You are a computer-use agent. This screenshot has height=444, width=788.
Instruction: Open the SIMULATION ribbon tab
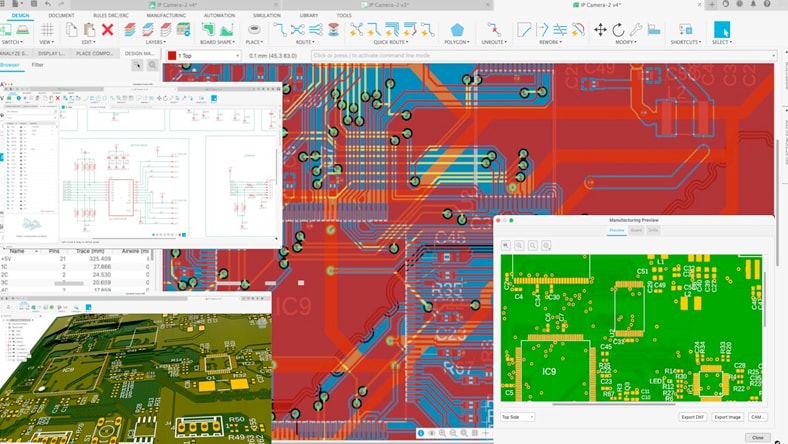coord(266,16)
